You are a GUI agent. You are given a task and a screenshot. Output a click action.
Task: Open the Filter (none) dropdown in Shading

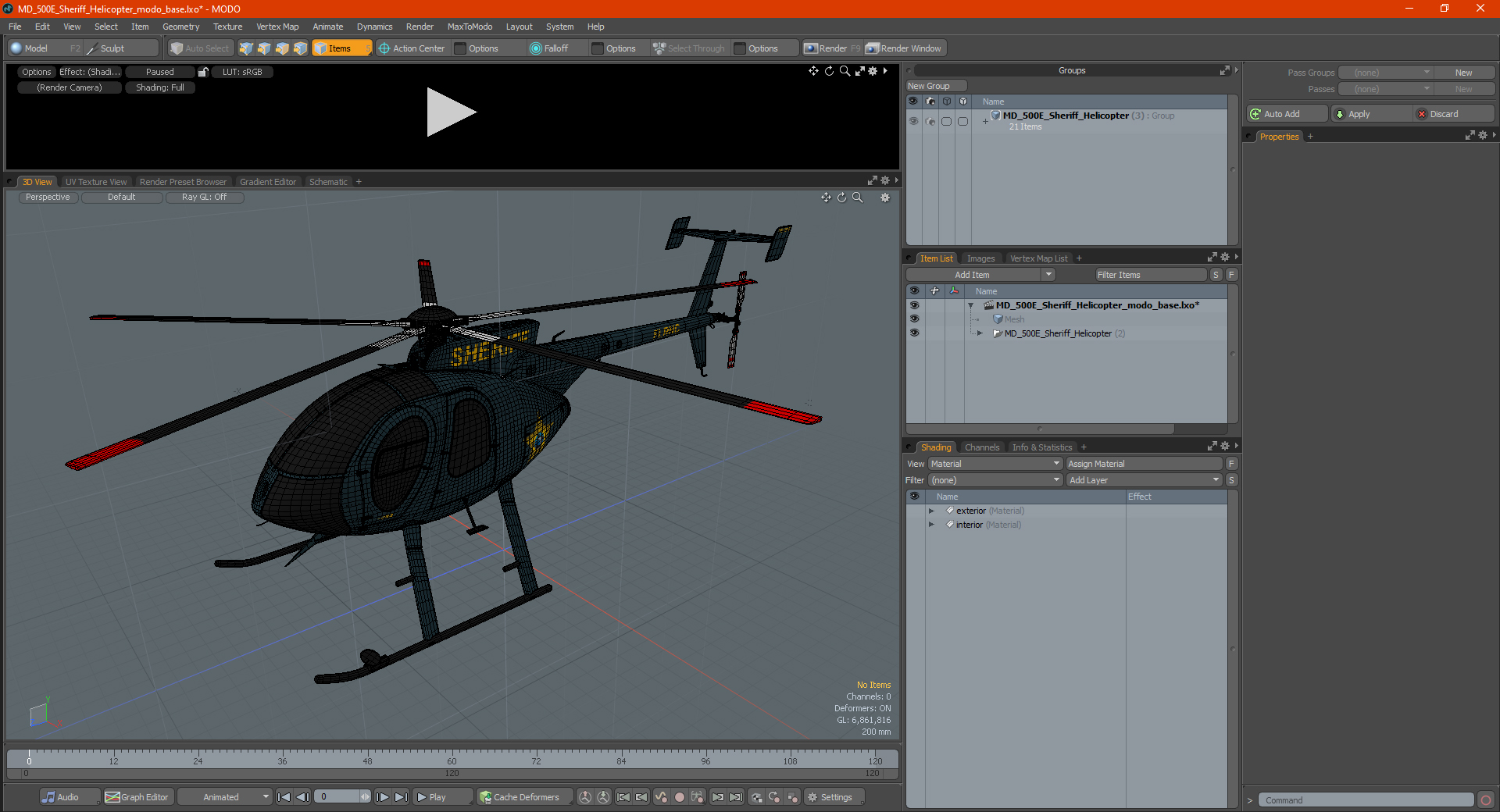coord(995,480)
